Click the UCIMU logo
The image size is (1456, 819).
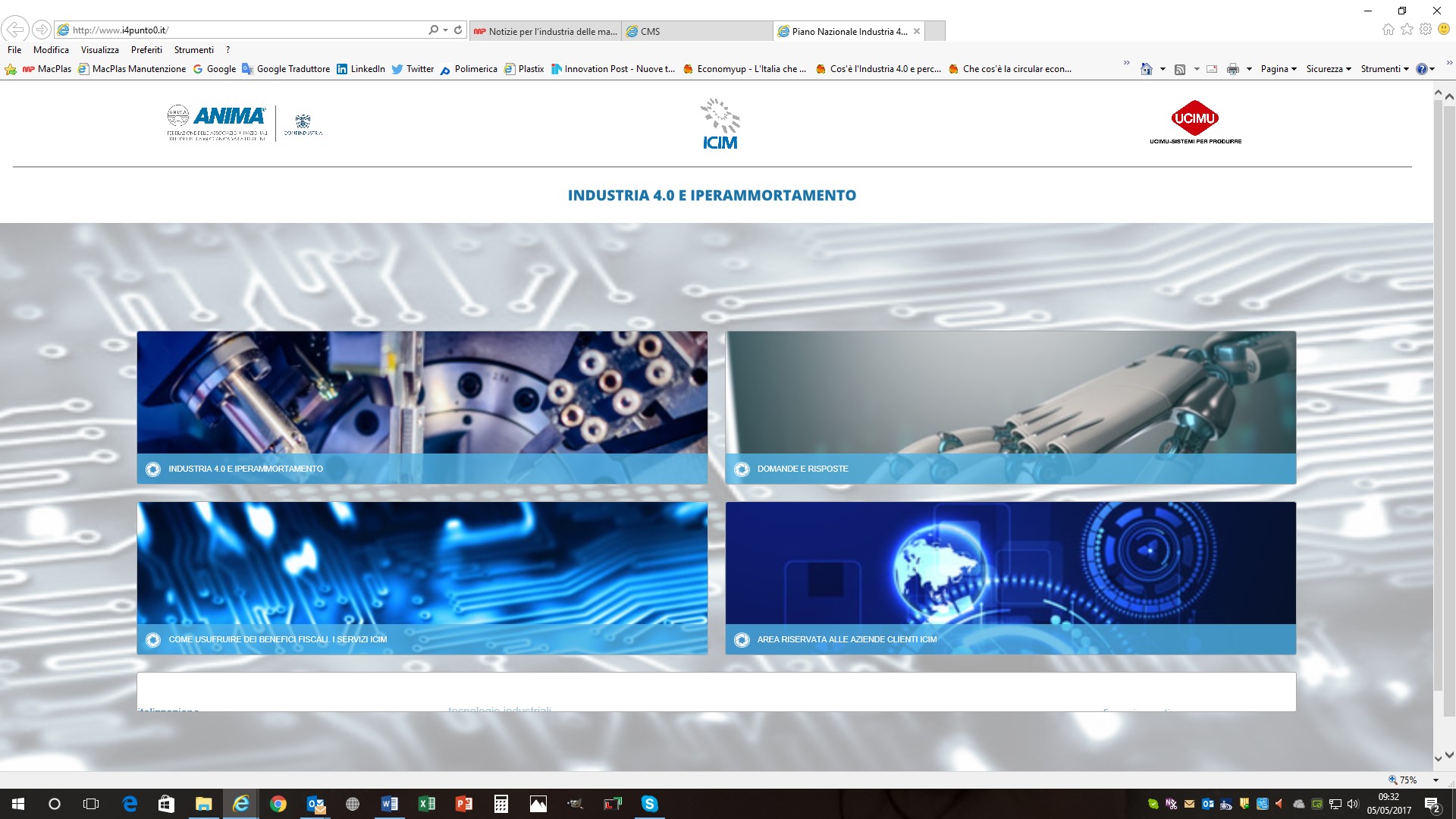click(x=1195, y=122)
